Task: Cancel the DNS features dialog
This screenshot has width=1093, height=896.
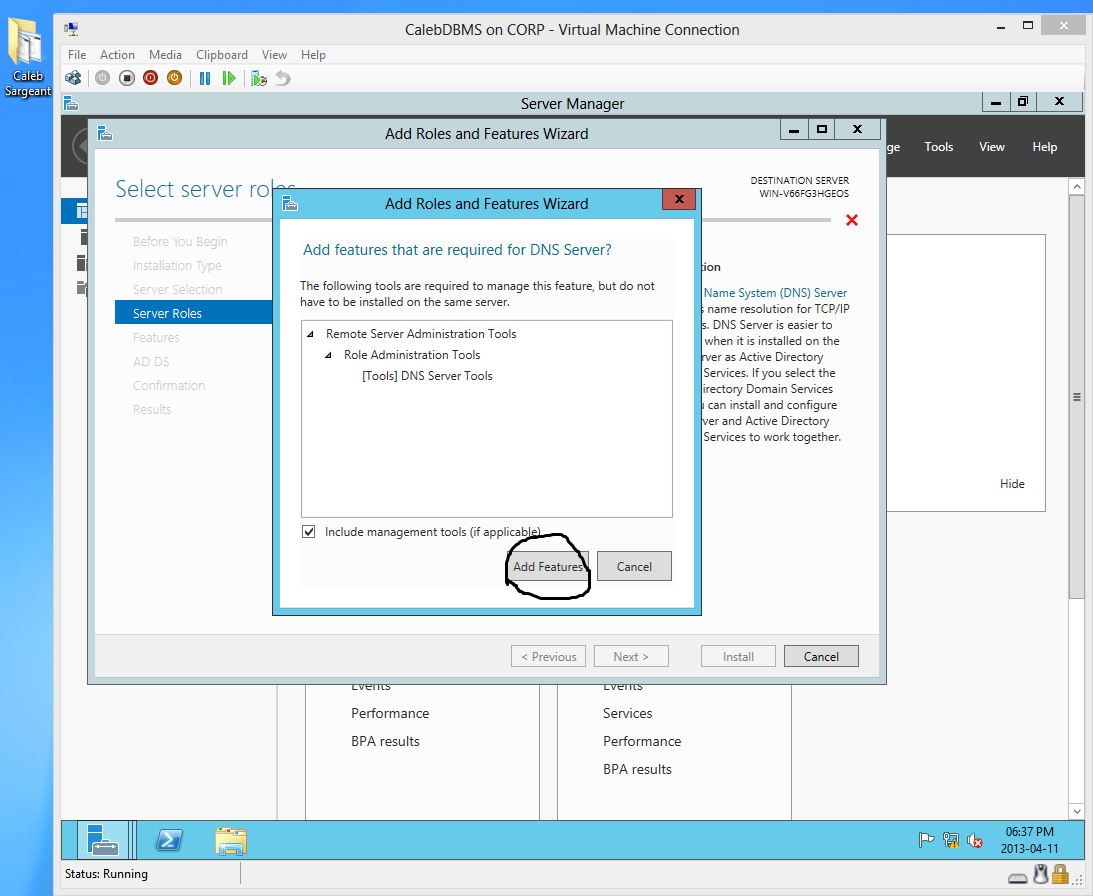Action: (x=634, y=566)
